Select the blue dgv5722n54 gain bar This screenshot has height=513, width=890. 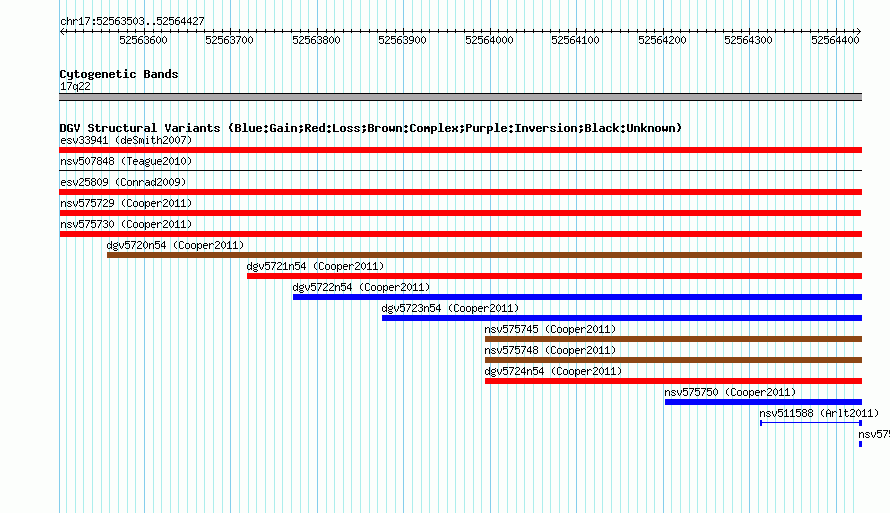[577, 297]
